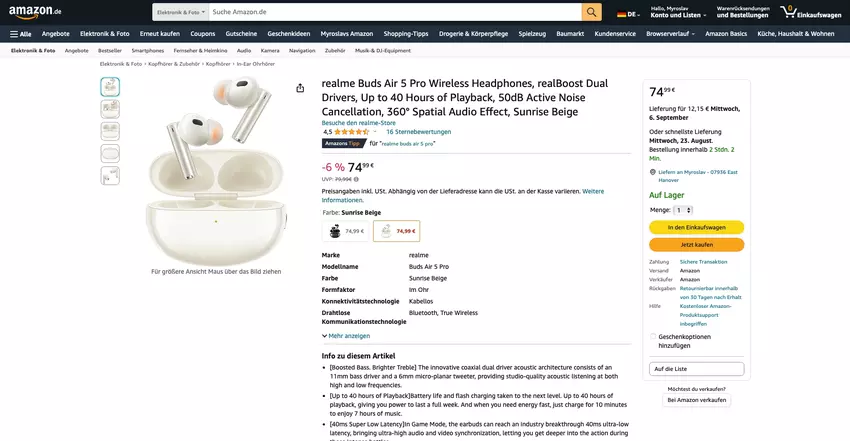Open Coupons in the navigation bar
This screenshot has width=850, height=441.
[203, 34]
